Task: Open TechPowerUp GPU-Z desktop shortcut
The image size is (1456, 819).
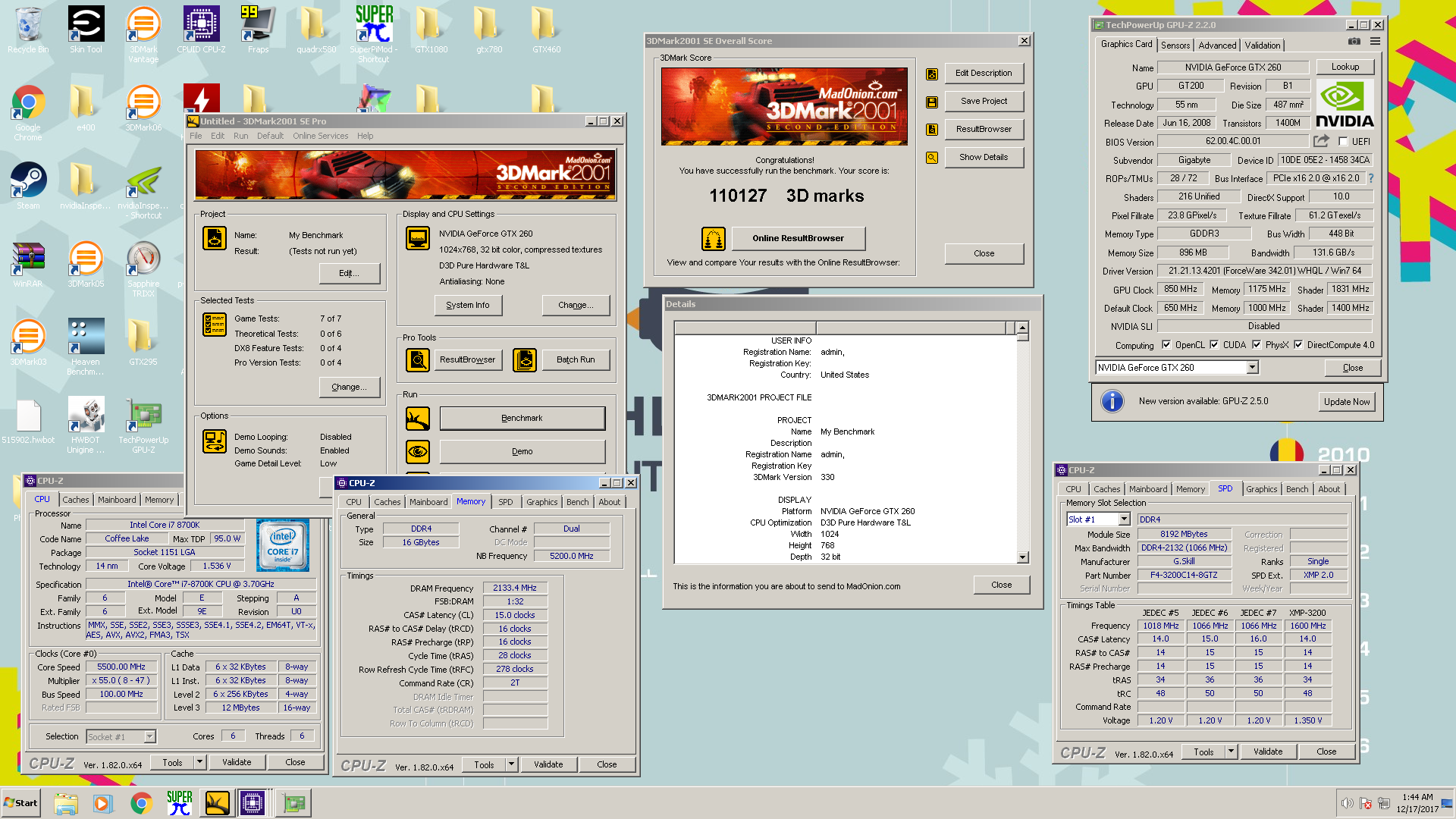Action: pos(143,426)
